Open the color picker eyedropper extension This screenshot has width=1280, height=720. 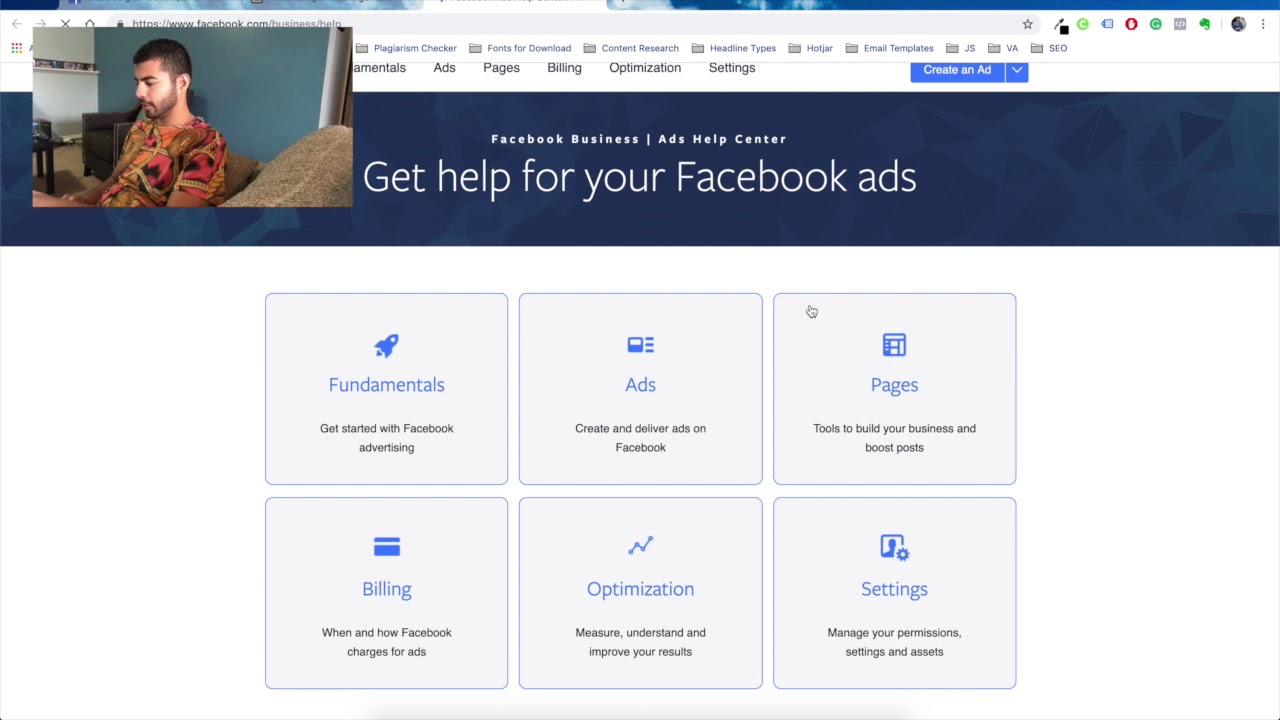pos(1060,25)
